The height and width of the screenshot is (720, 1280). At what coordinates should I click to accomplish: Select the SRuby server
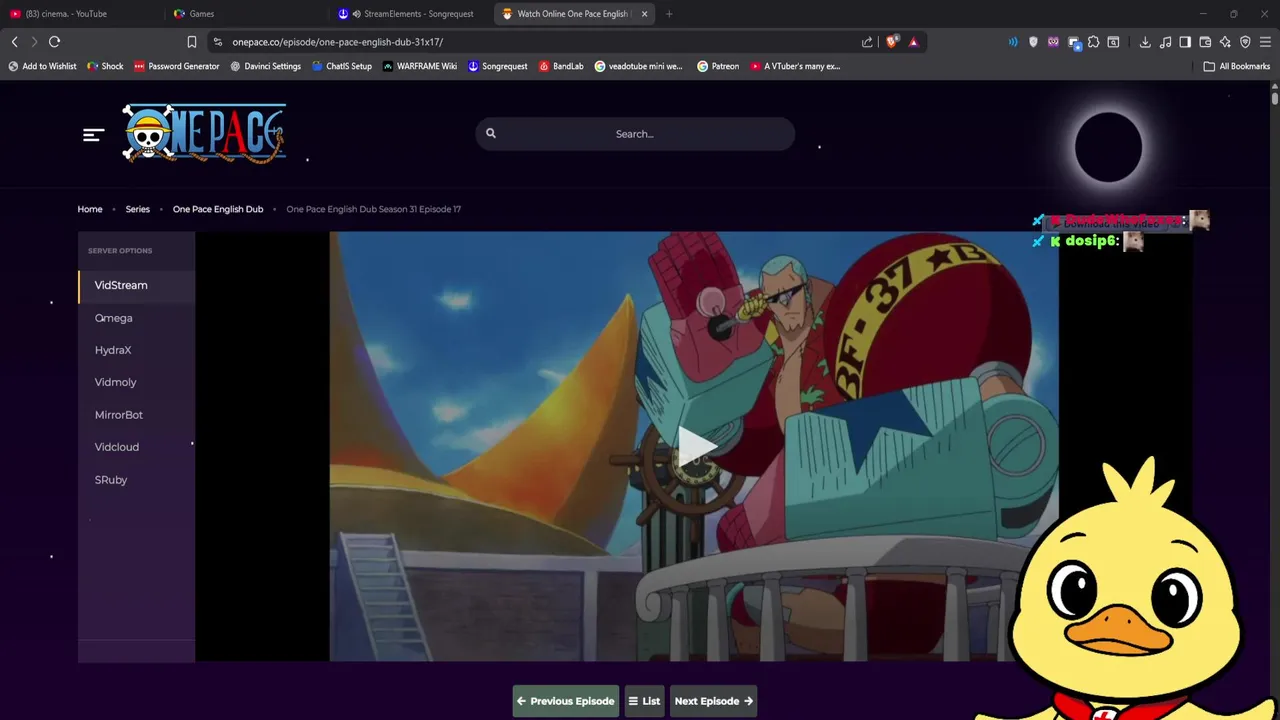pyautogui.click(x=137, y=480)
